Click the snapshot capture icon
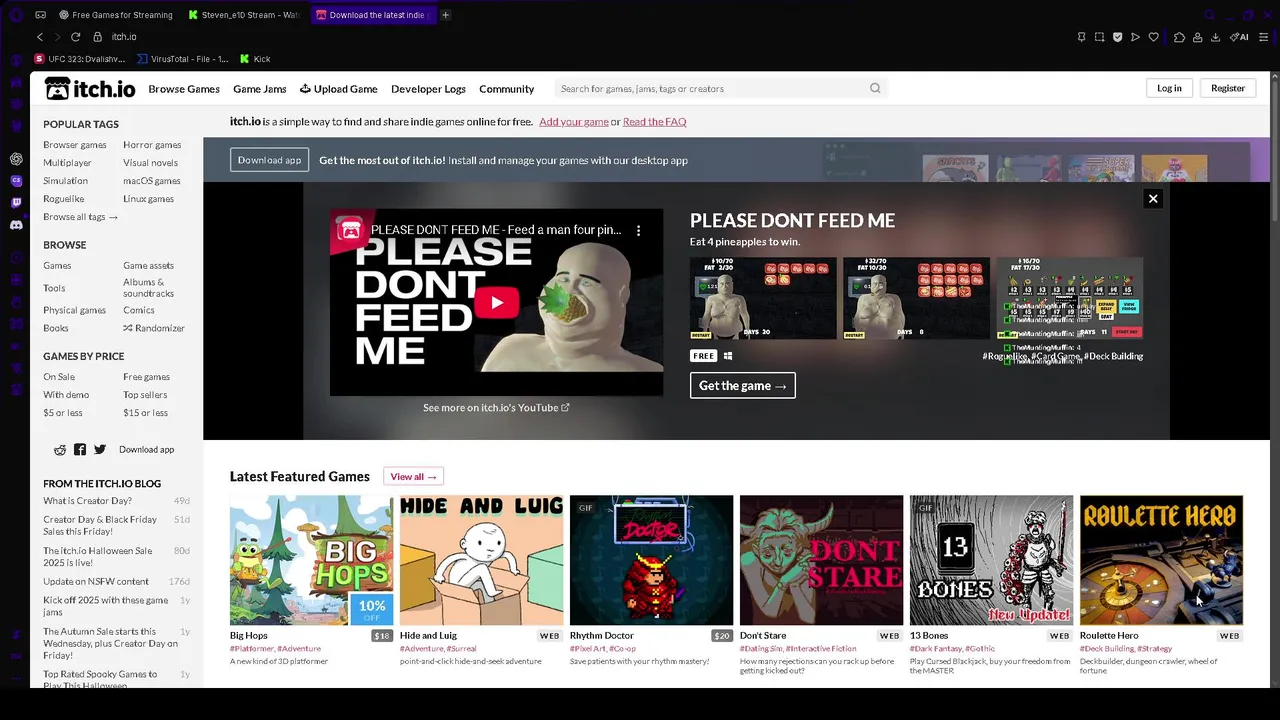Screen dimensions: 1280x720 pos(1099,37)
